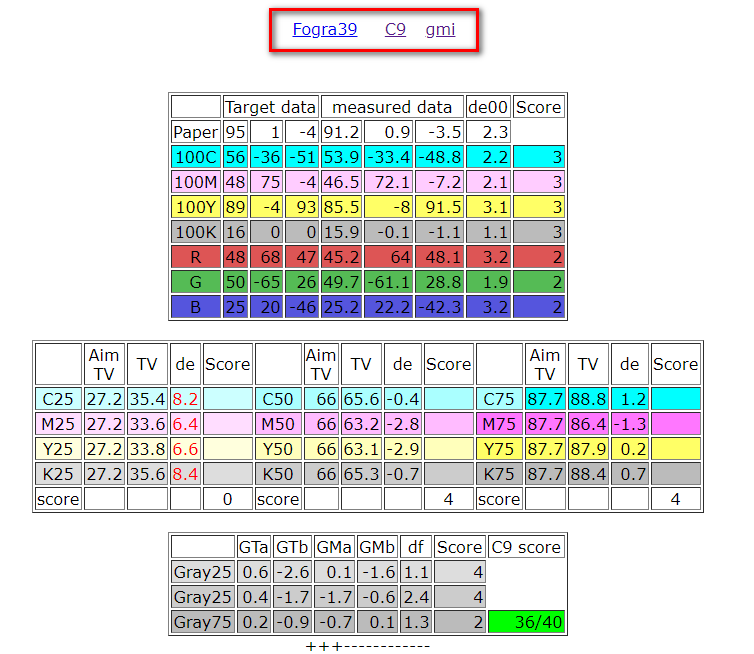This screenshot has width=754, height=654.
Task: Click the blue B row label
Action: point(196,307)
